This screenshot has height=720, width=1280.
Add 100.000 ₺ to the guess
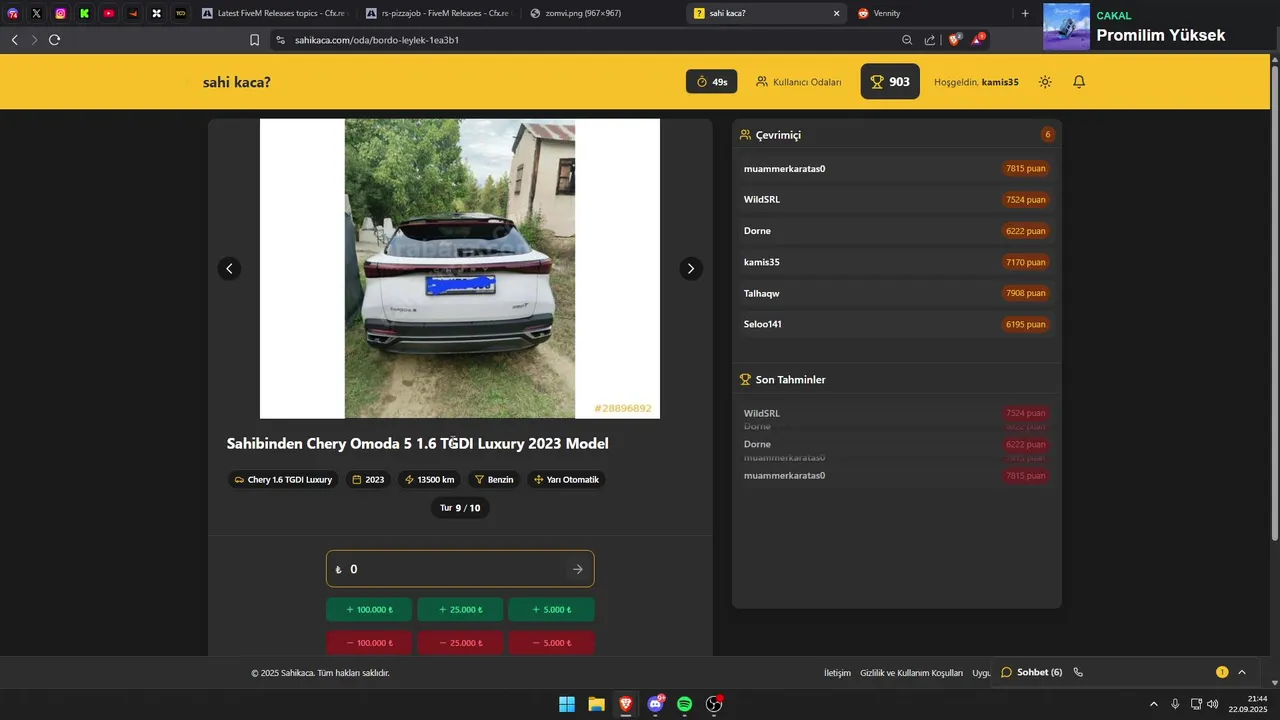point(369,610)
